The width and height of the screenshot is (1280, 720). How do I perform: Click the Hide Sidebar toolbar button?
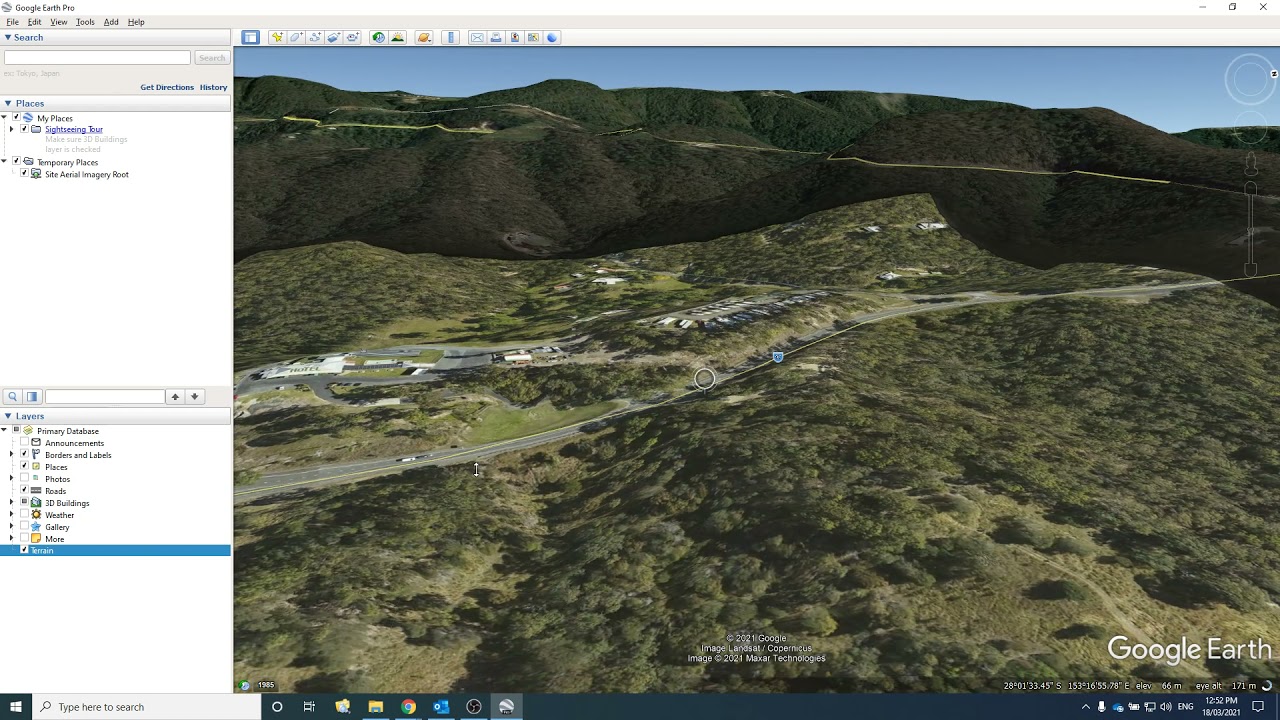click(x=250, y=38)
